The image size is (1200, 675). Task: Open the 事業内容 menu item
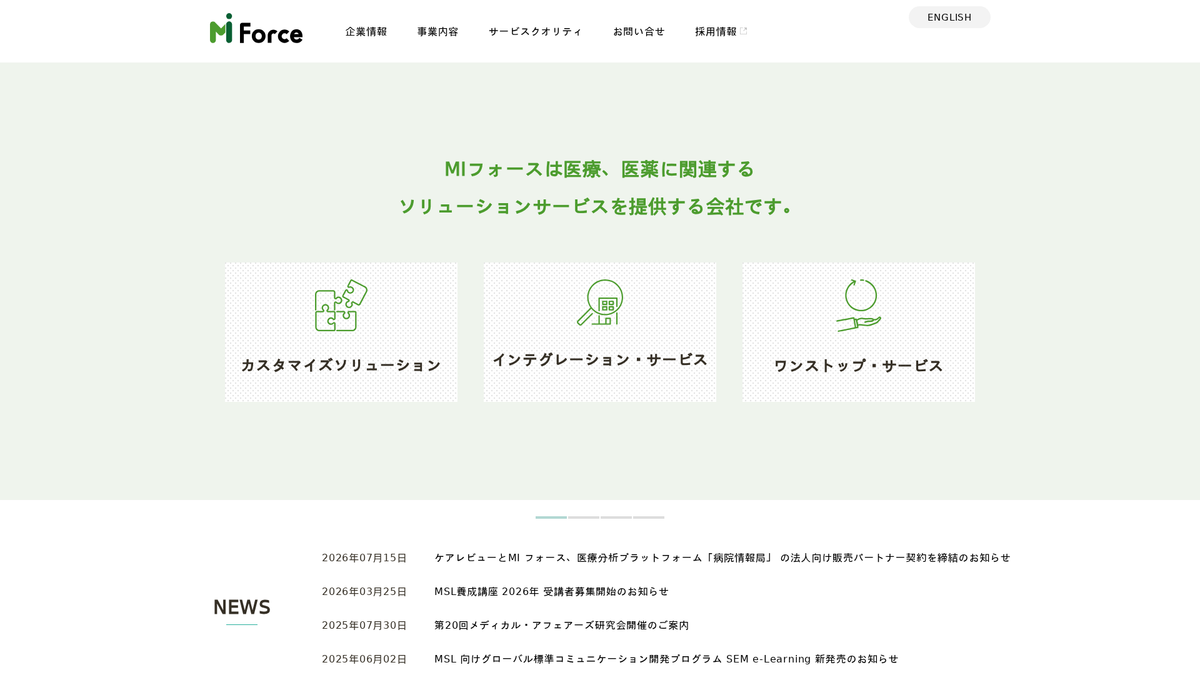[x=438, y=31]
